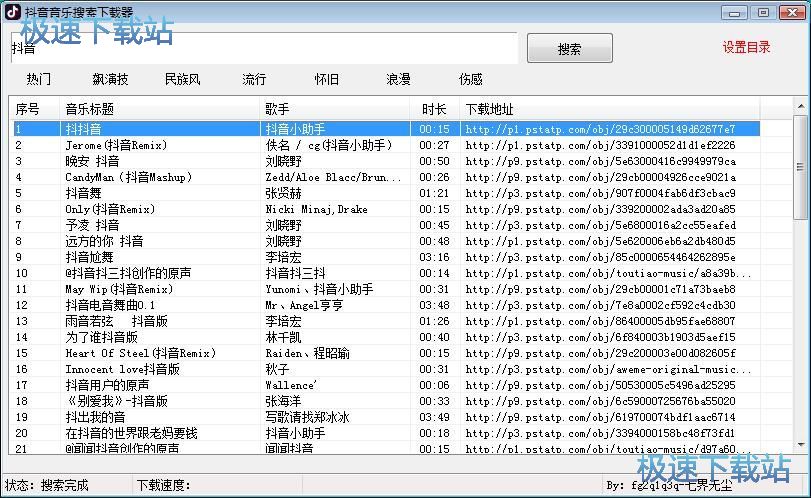The width and height of the screenshot is (811, 498).
Task: Click the download URL ending 907f0004fab6df3cbac9
Action: (600, 193)
